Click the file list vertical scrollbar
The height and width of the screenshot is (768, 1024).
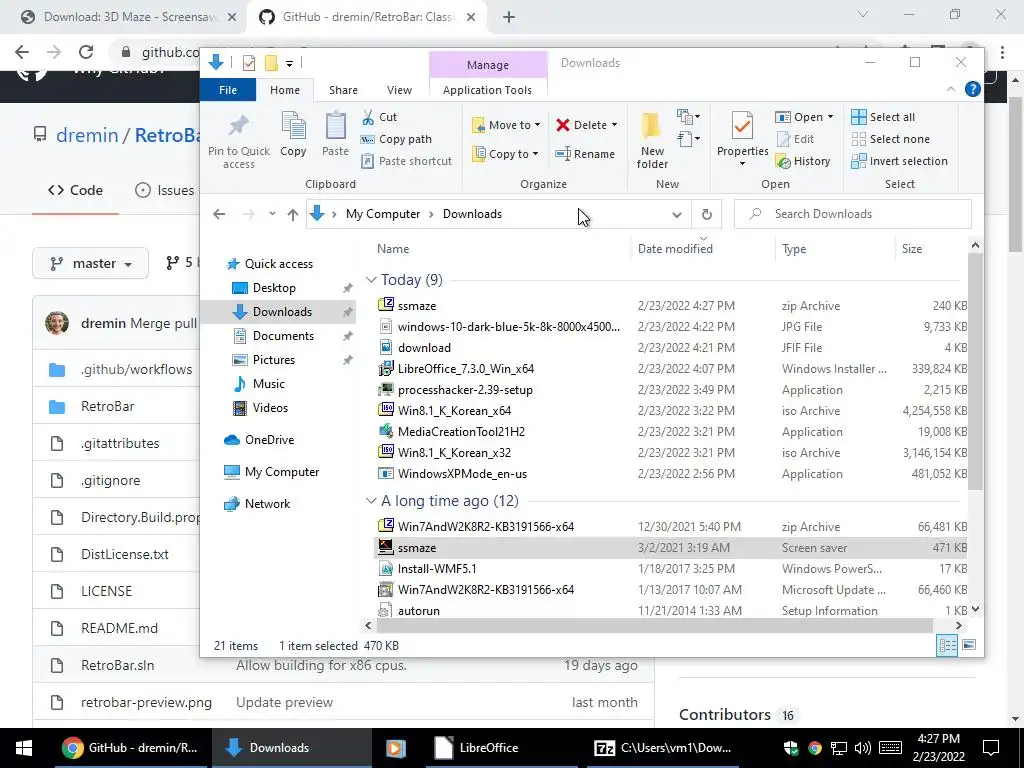pos(975,370)
